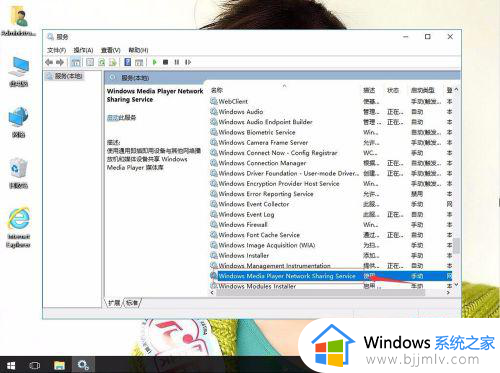Screen dimensions: 500x373
Task: Select Windows Font Cache Service row
Action: click(x=330, y=235)
